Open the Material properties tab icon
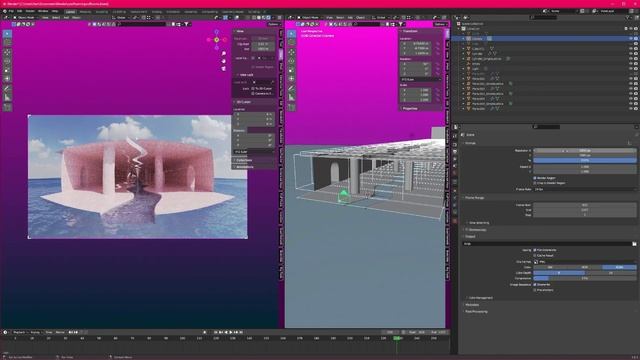 pyautogui.click(x=455, y=221)
